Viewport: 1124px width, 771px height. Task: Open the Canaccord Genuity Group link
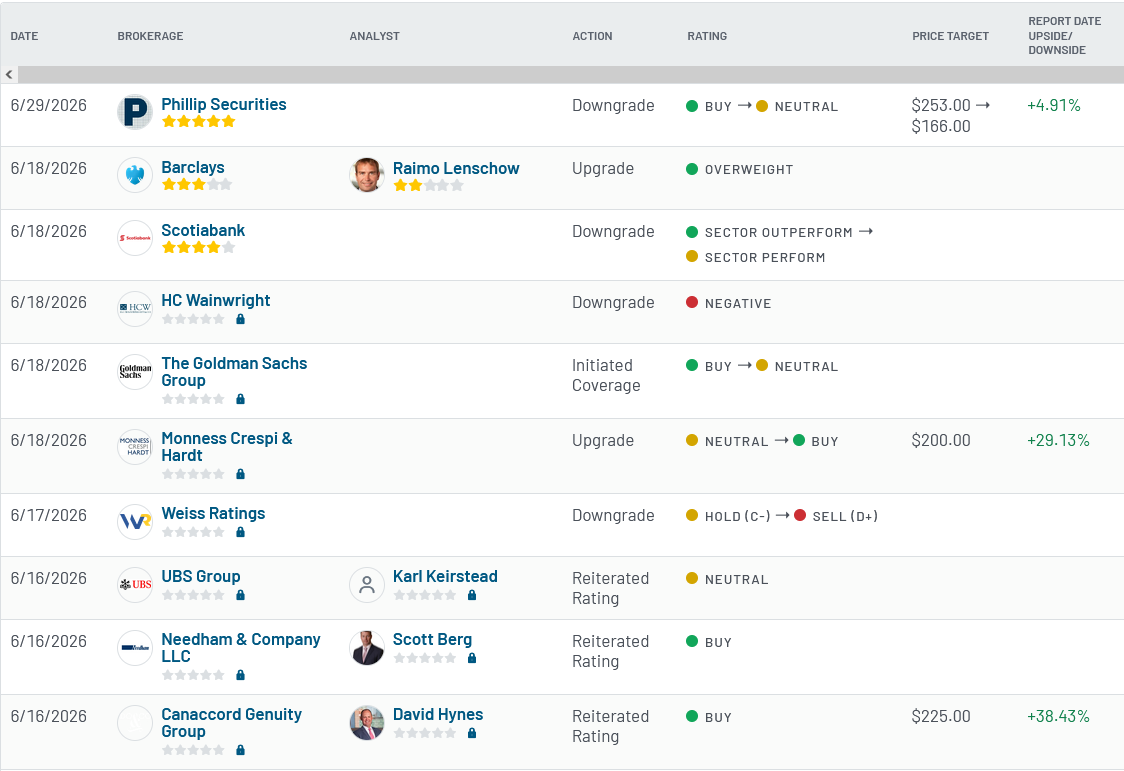click(232, 723)
